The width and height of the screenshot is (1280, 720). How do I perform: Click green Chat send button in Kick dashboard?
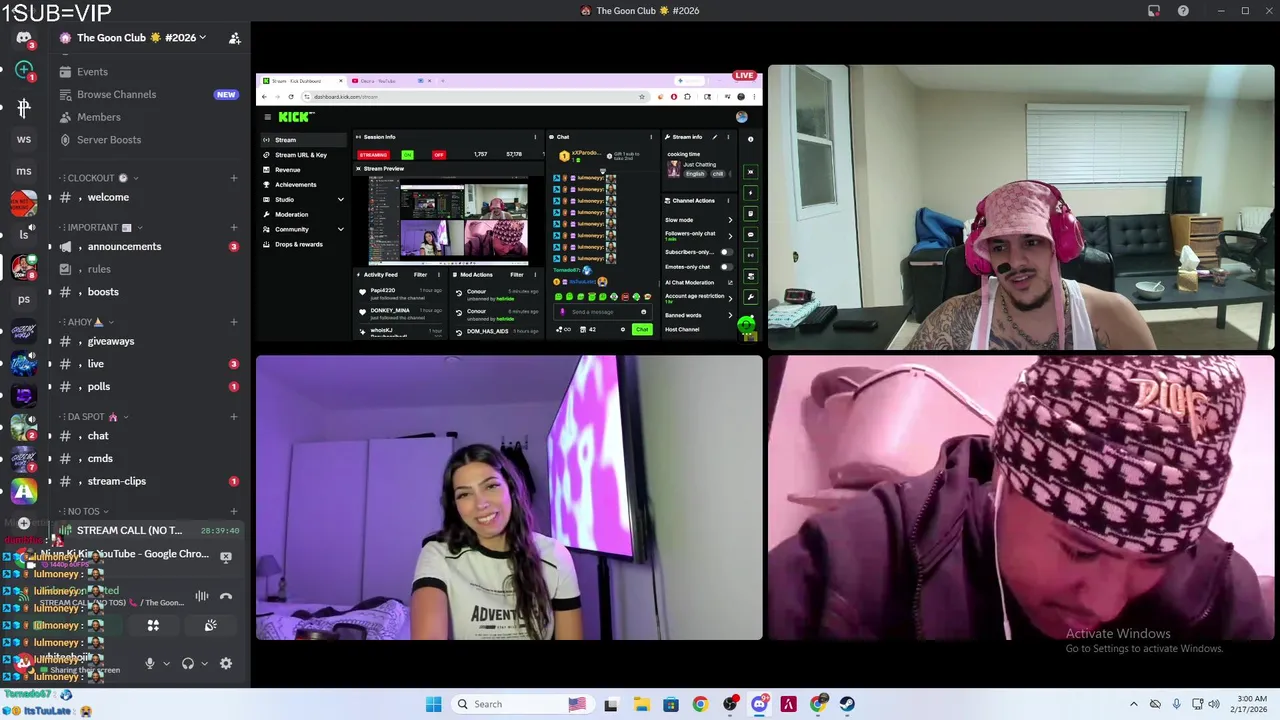pyautogui.click(x=642, y=329)
